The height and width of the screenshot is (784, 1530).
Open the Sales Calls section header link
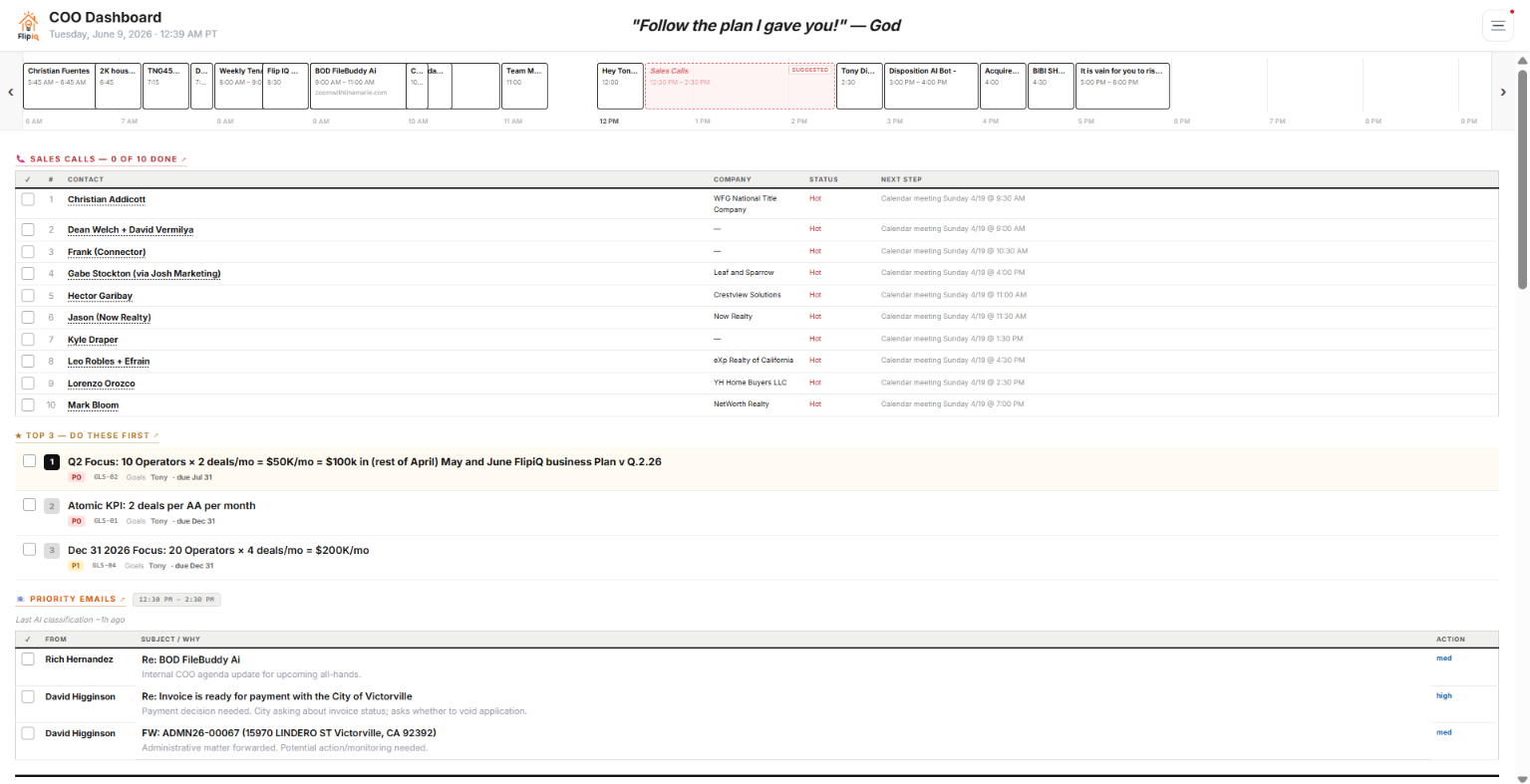(102, 159)
